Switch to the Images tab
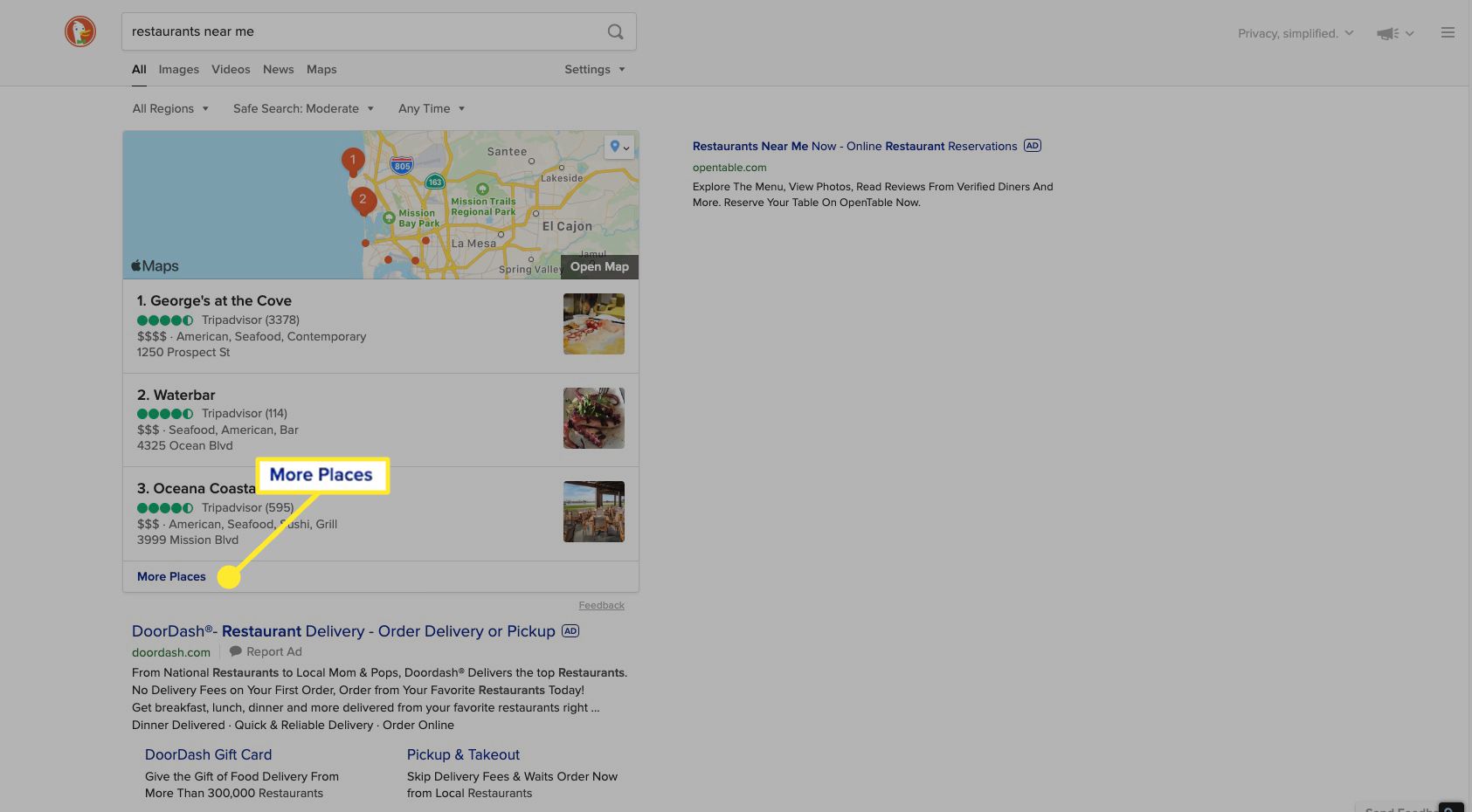This screenshot has width=1472, height=812. (x=179, y=69)
